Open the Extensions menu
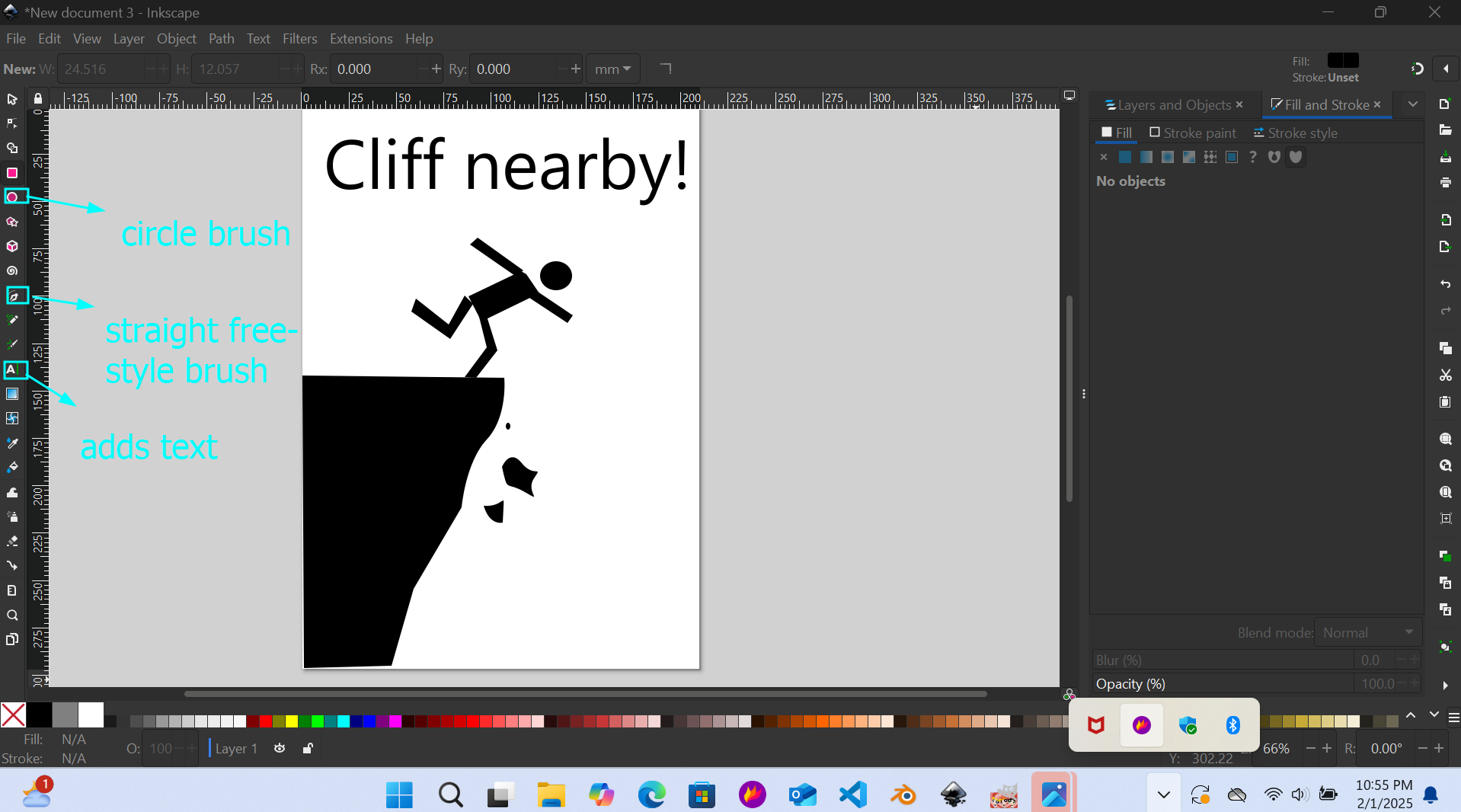Viewport: 1461px width, 812px height. tap(361, 39)
